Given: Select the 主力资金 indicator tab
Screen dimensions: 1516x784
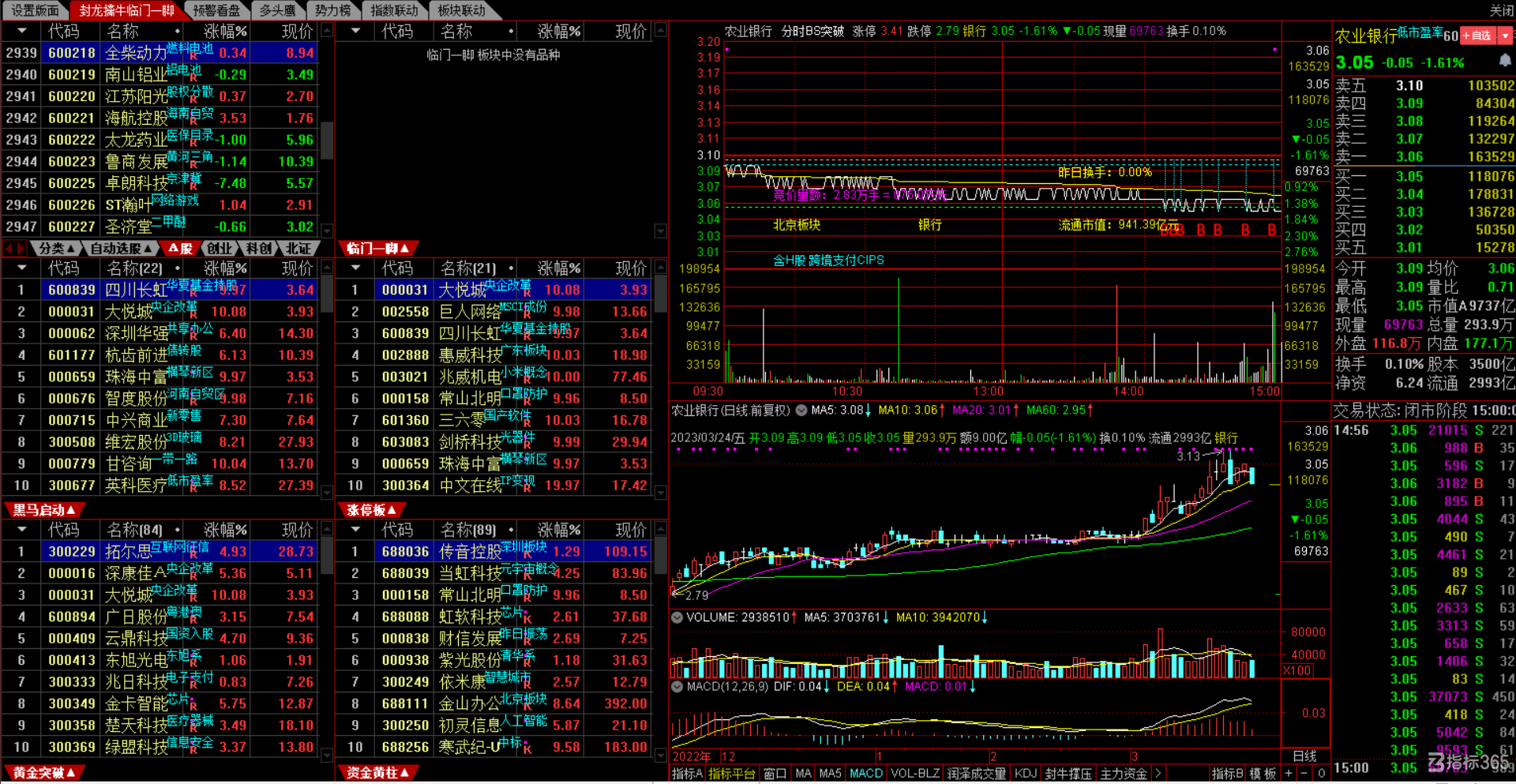Looking at the screenshot, I should 1124,774.
